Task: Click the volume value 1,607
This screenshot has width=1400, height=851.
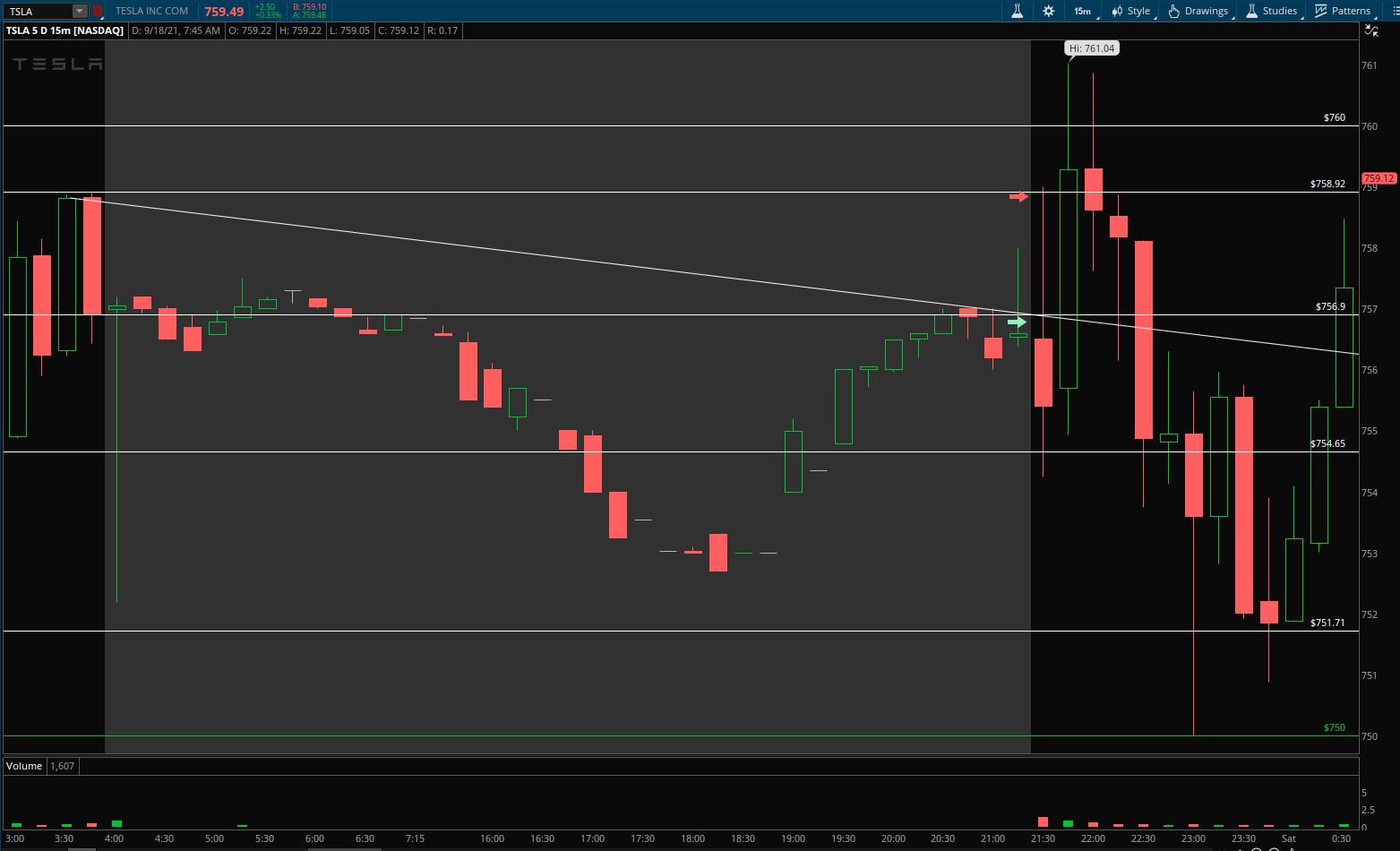Action: pyautogui.click(x=62, y=766)
